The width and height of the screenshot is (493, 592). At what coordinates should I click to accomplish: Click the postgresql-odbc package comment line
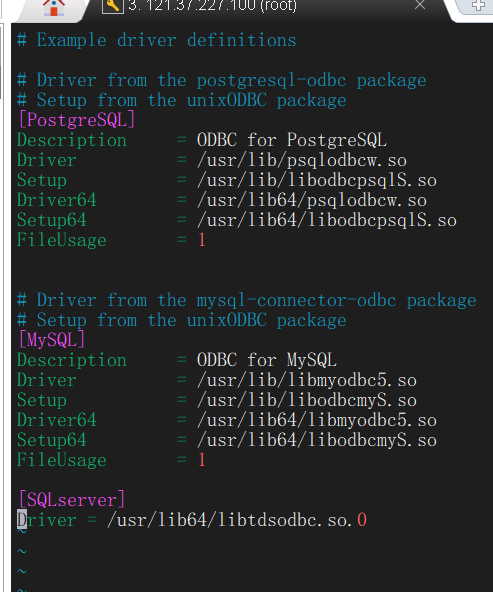tap(222, 80)
